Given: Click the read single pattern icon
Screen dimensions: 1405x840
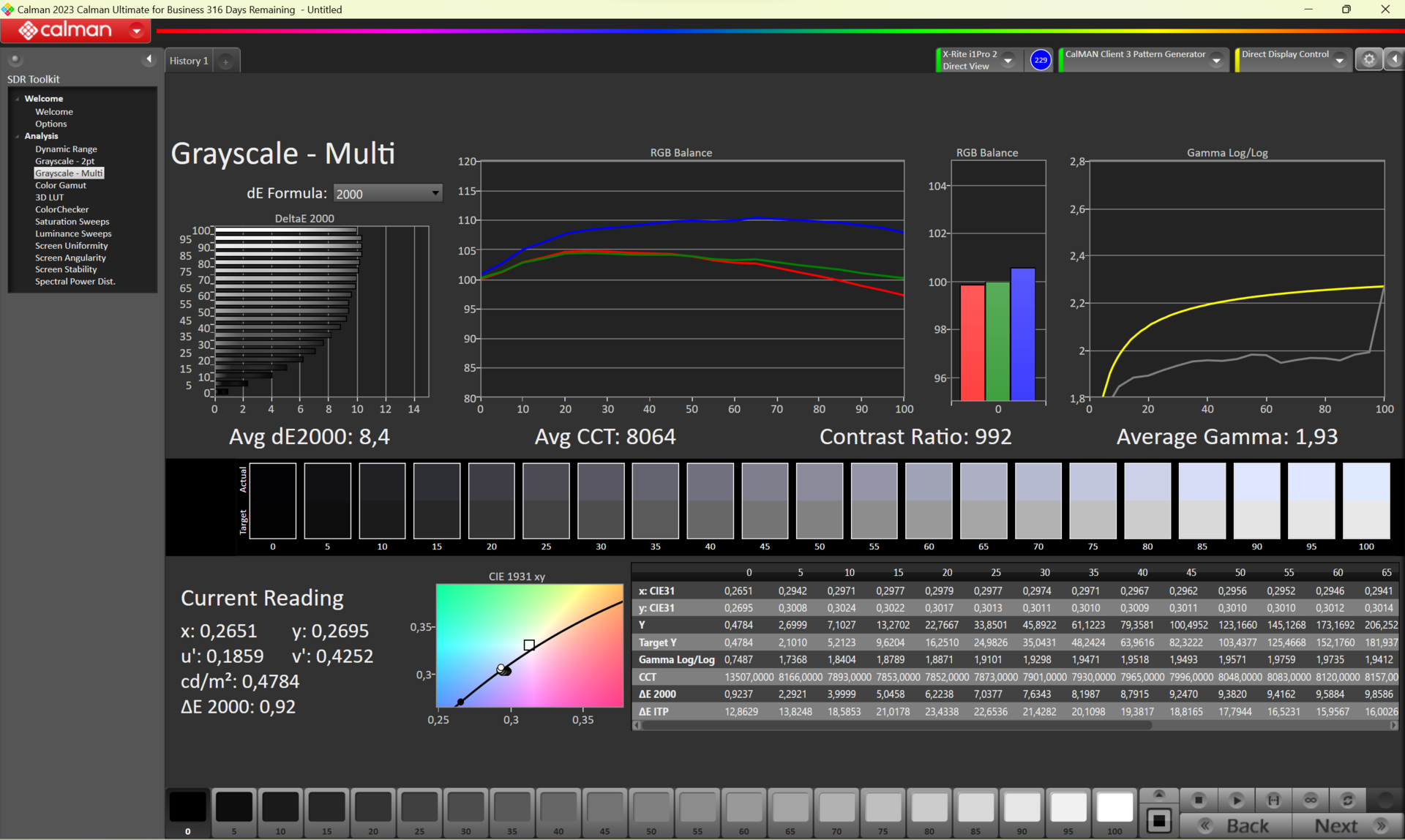Looking at the screenshot, I should pyautogui.click(x=1273, y=800).
